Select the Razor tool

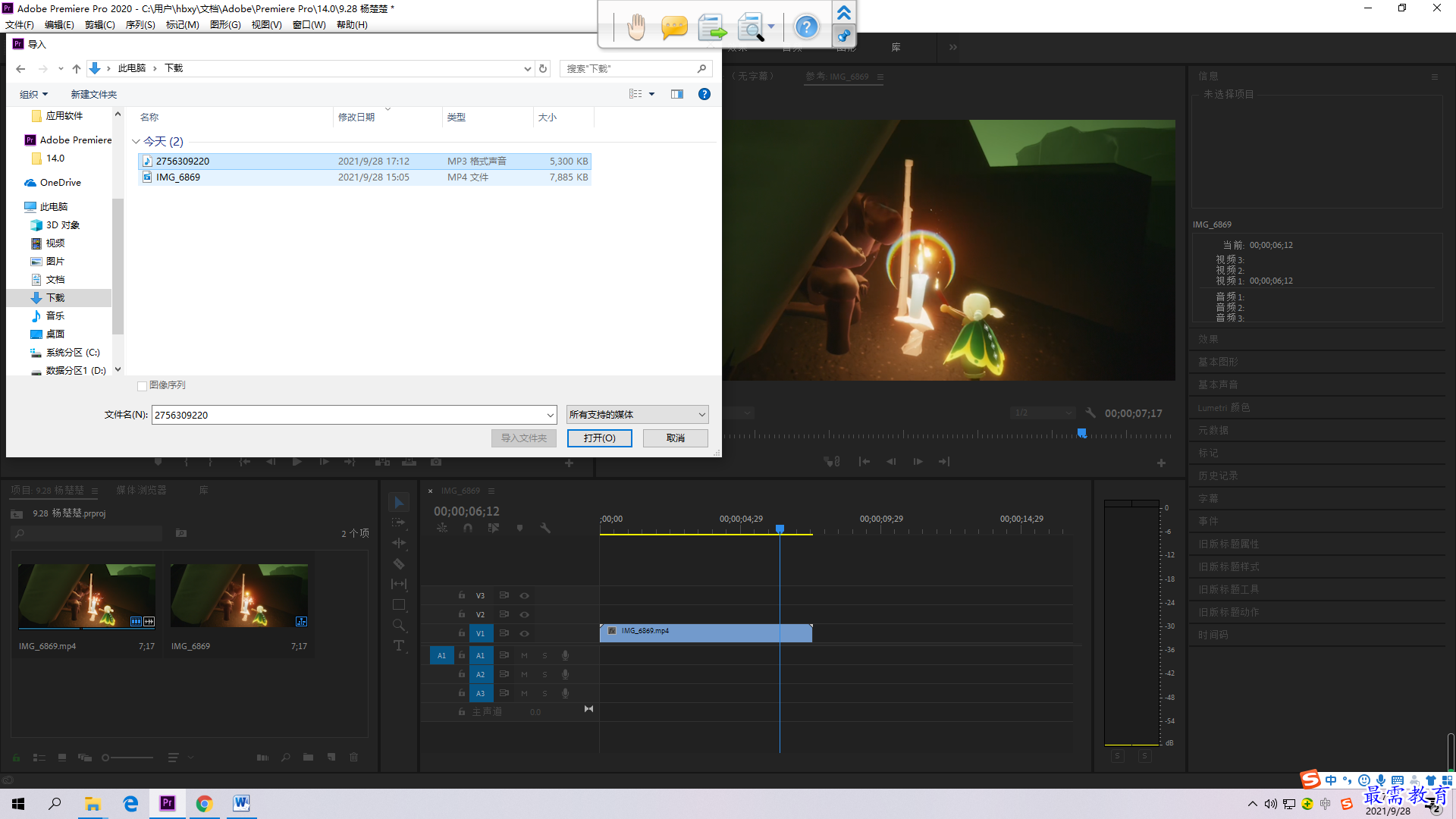399,563
